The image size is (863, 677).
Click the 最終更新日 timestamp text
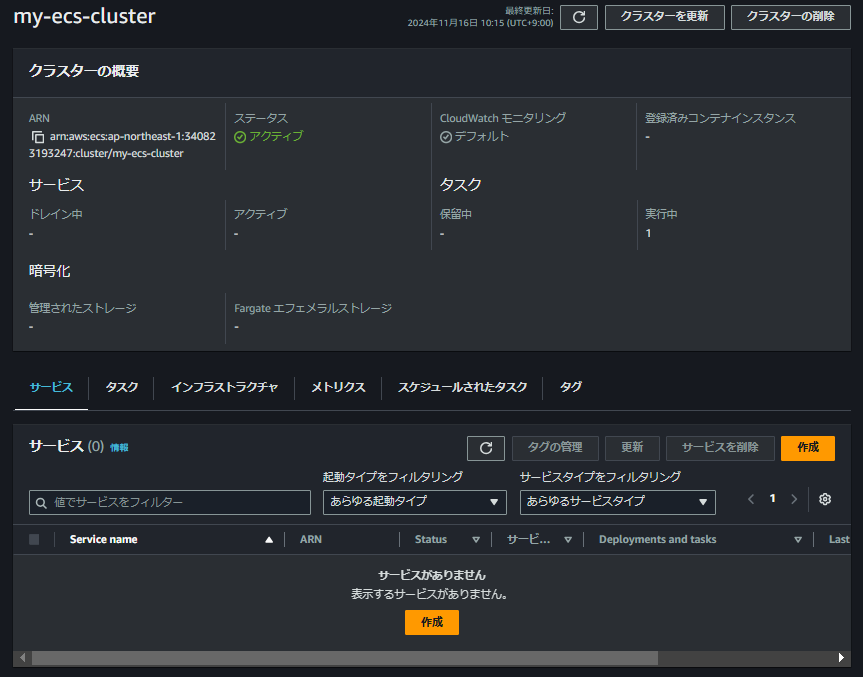tap(480, 17)
